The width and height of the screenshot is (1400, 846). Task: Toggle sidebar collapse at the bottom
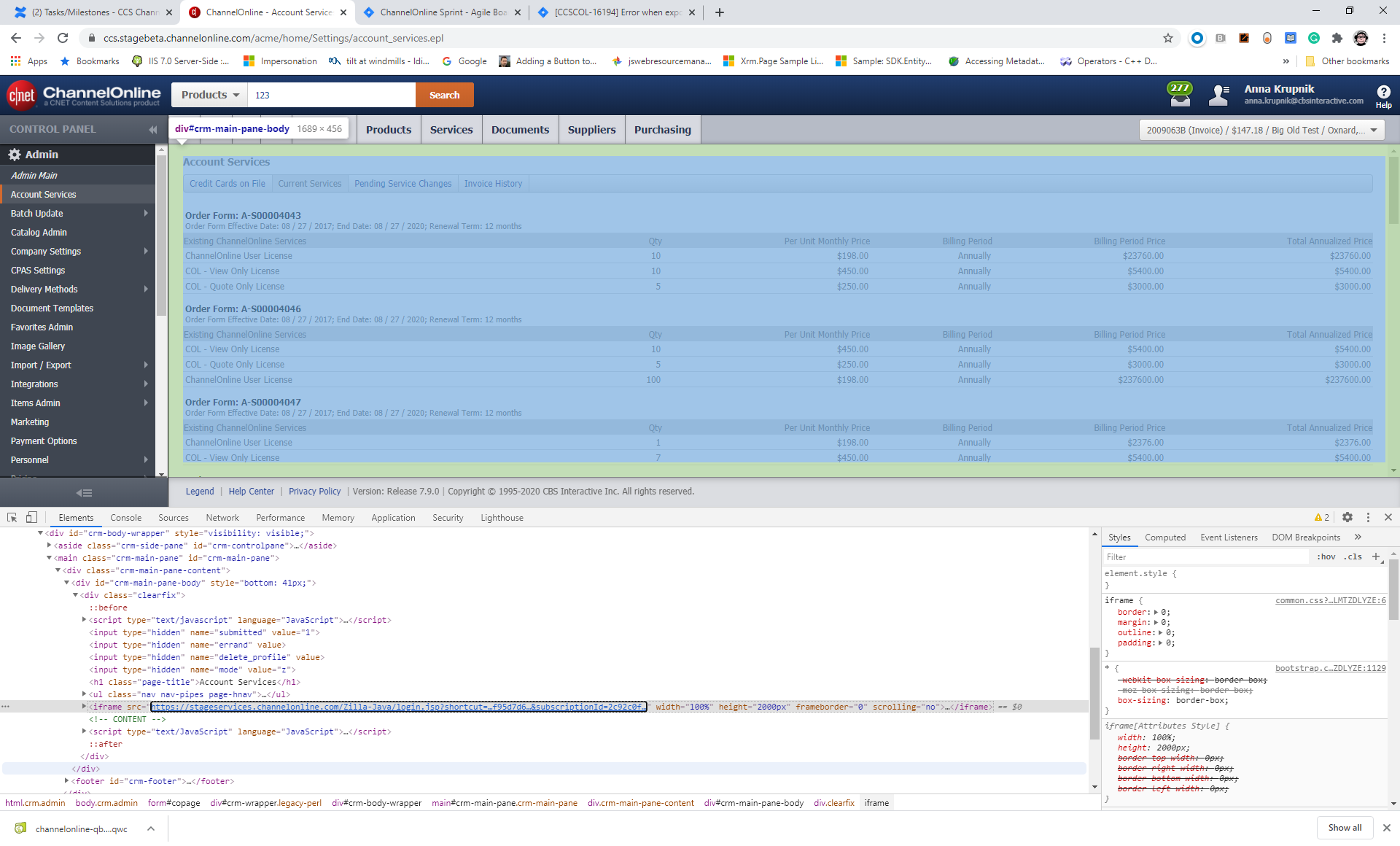(x=84, y=493)
